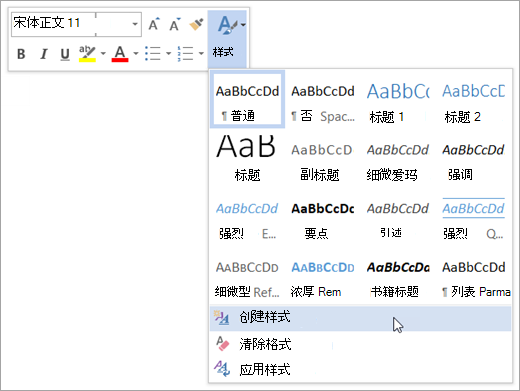
Task: Open the font size dropdown arrow
Action: 135,24
